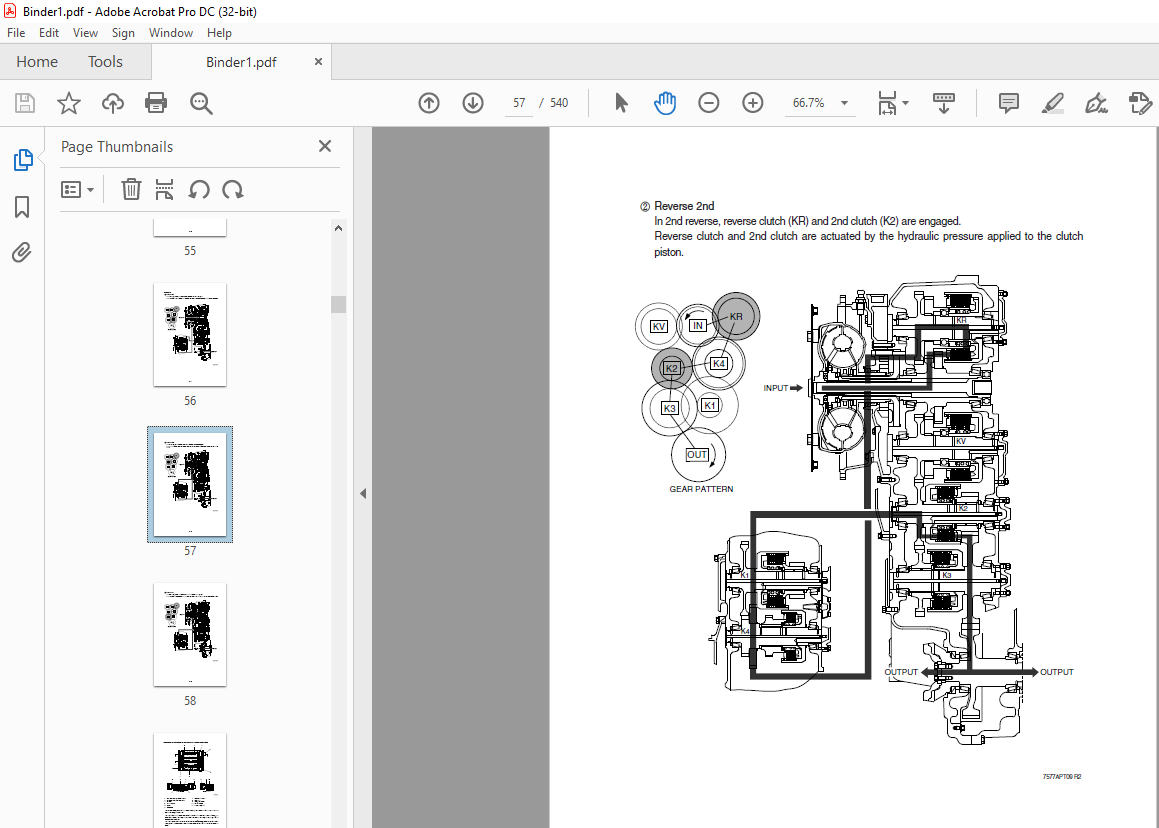Click the KR gear circle label
Screen dimensions: 1159x828
pyautogui.click(x=736, y=316)
